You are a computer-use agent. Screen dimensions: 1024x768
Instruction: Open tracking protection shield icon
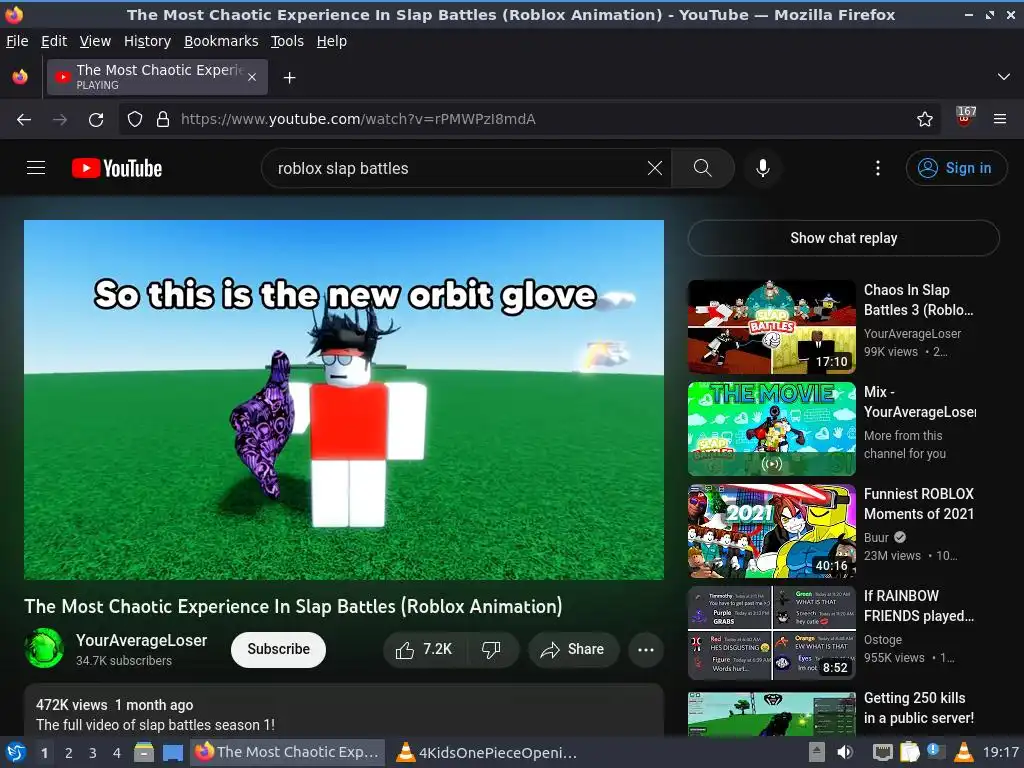[x=135, y=120]
